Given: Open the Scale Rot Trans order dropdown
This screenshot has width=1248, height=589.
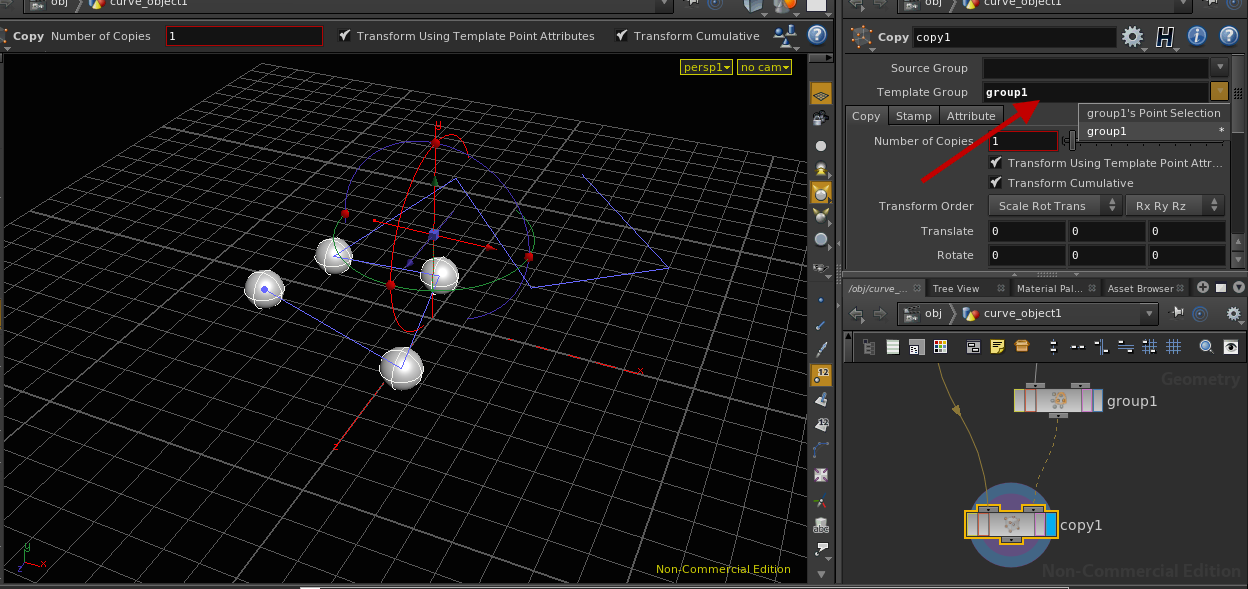Looking at the screenshot, I should pos(1054,206).
